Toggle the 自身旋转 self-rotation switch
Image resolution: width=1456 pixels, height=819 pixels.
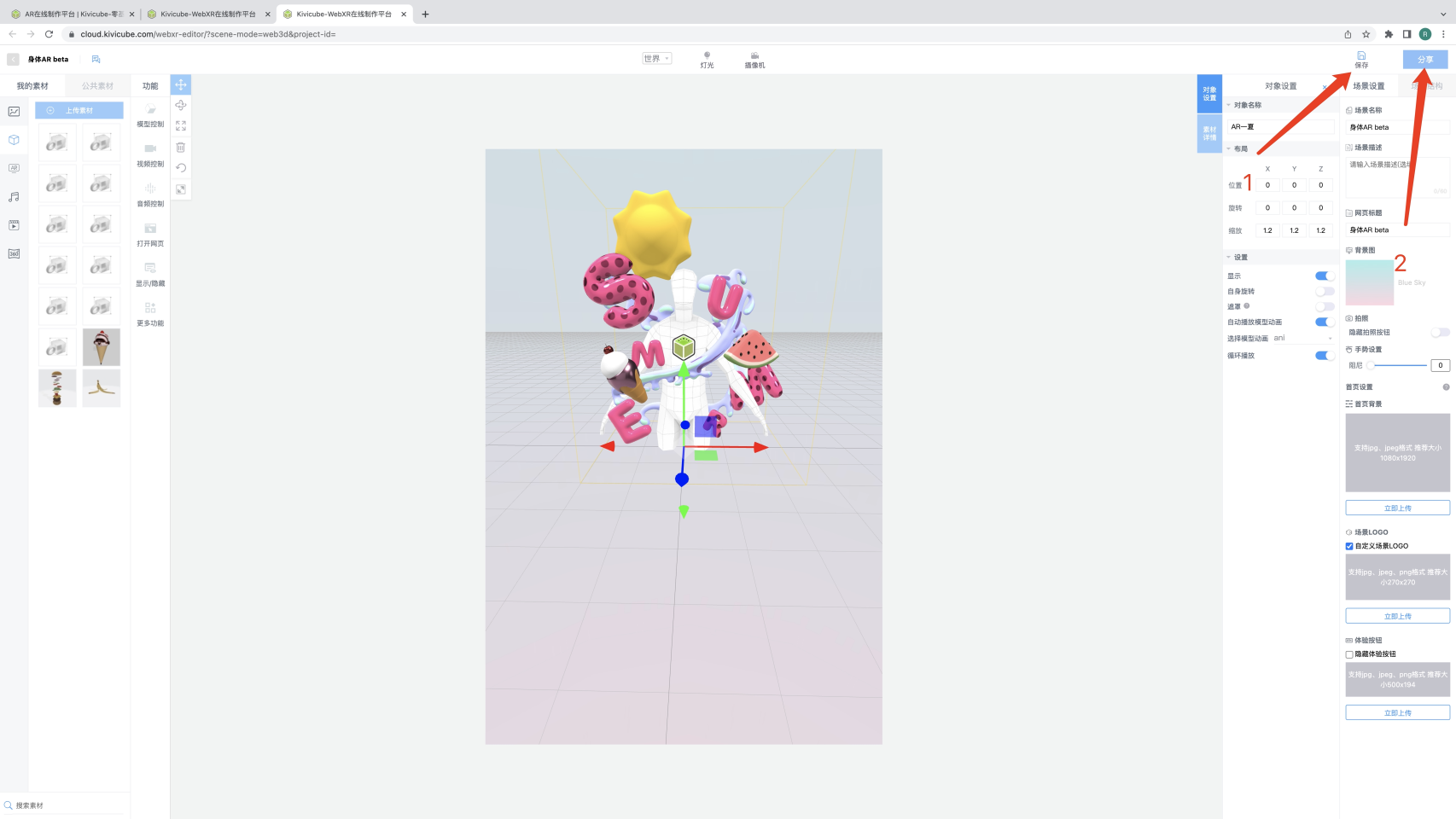1325,292
